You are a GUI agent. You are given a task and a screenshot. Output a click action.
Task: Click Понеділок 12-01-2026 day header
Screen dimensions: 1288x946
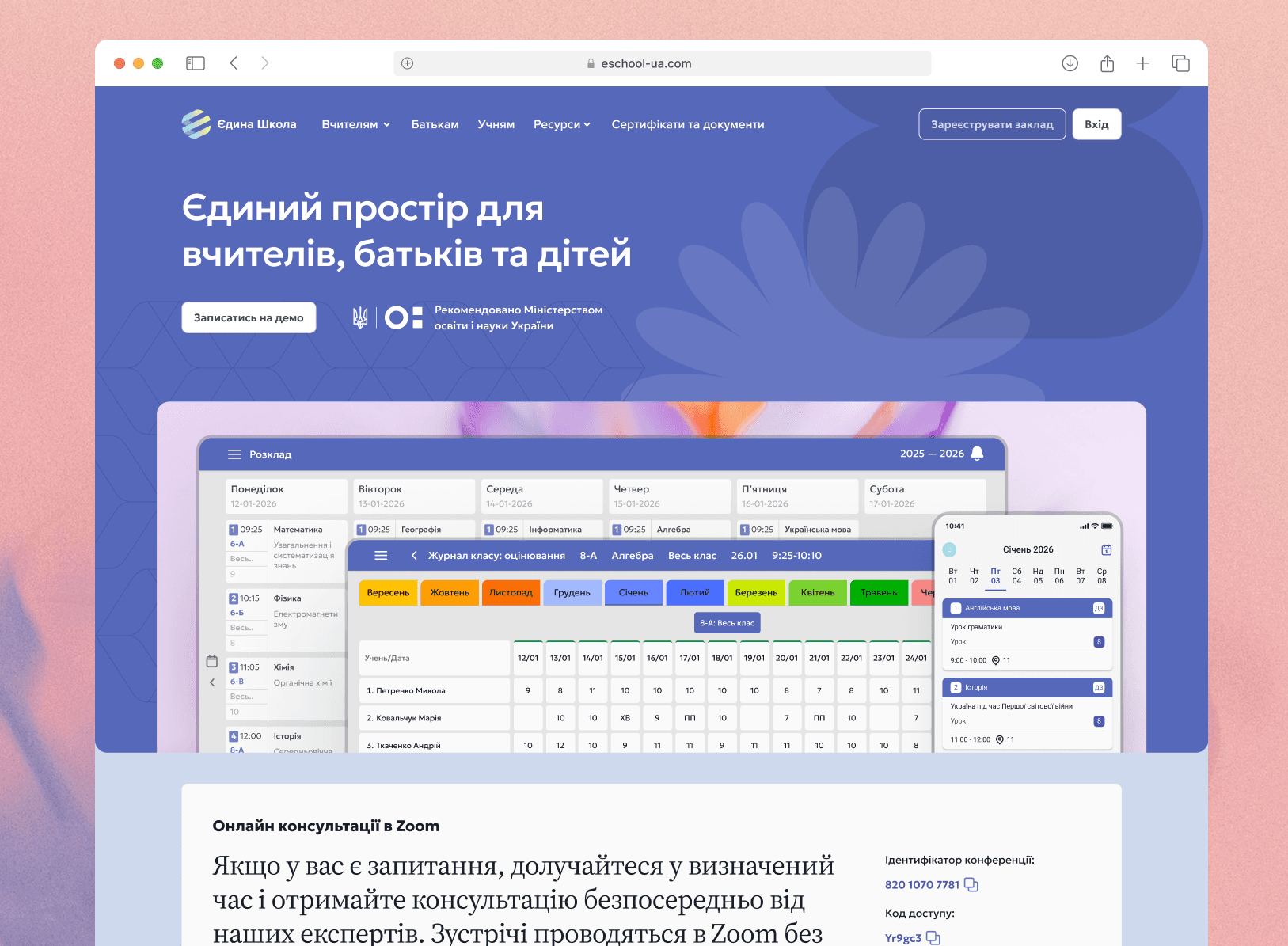pos(286,496)
